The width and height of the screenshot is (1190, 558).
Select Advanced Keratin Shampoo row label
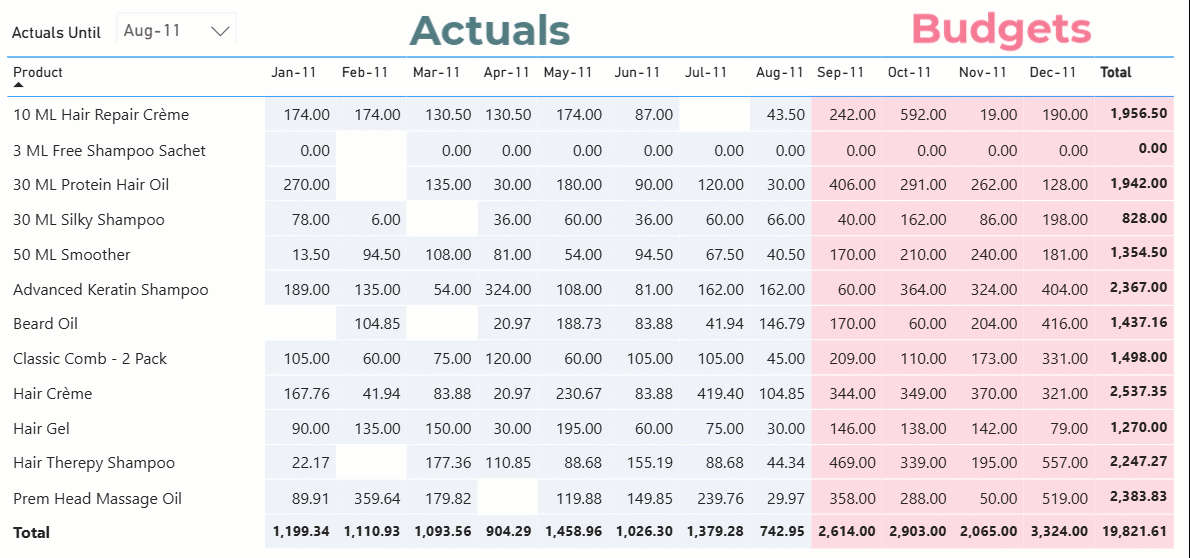coord(111,290)
